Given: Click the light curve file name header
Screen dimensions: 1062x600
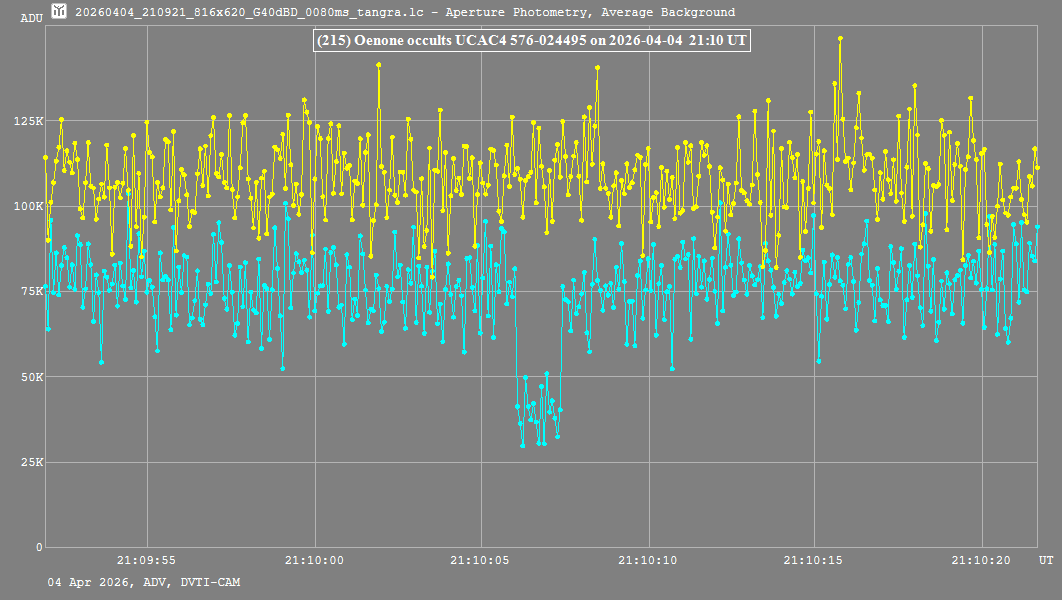Looking at the screenshot, I should coord(405,13).
